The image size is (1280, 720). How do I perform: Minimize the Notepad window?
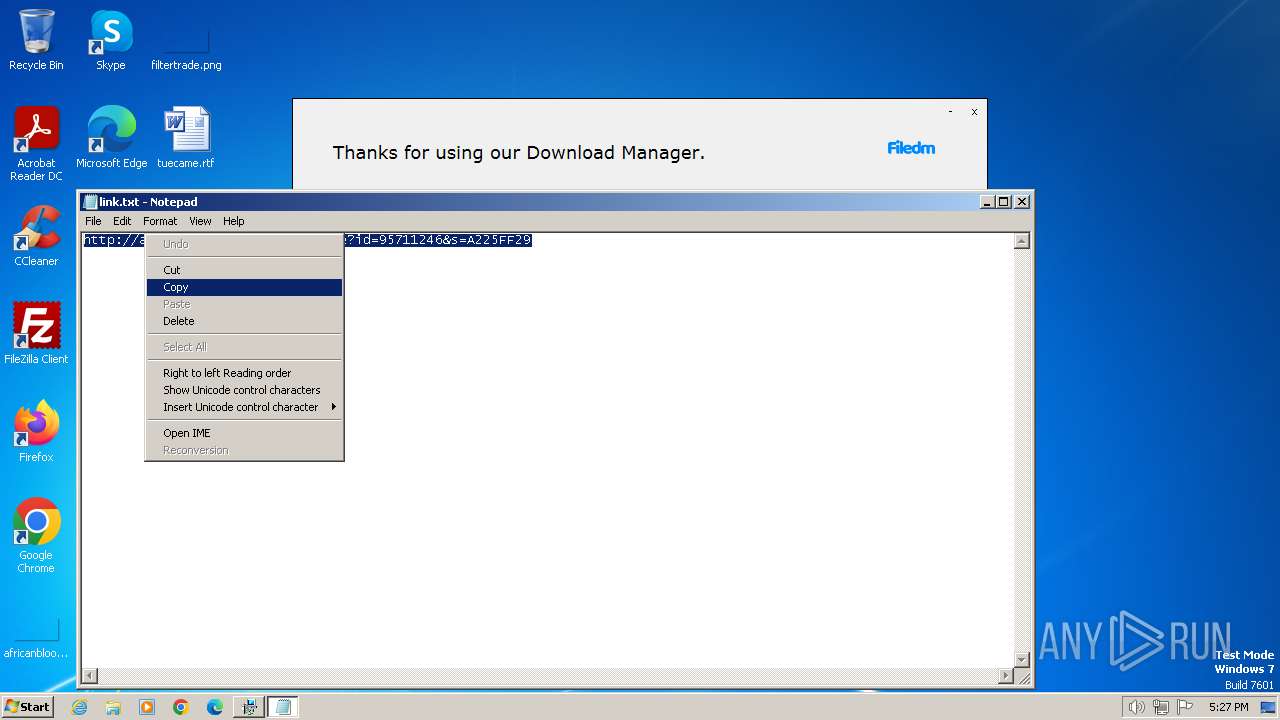click(987, 202)
